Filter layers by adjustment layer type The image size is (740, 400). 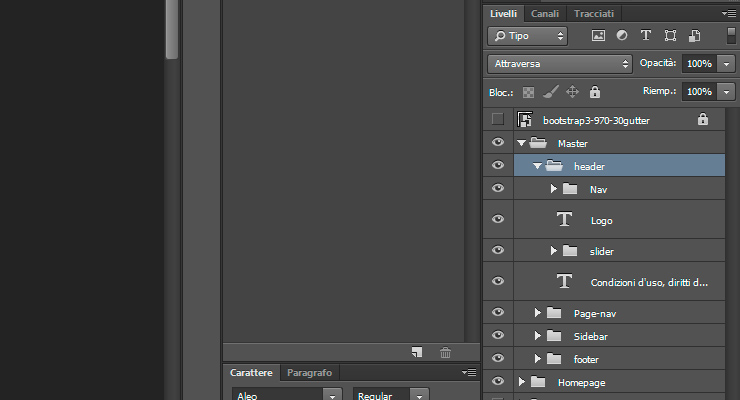622,35
